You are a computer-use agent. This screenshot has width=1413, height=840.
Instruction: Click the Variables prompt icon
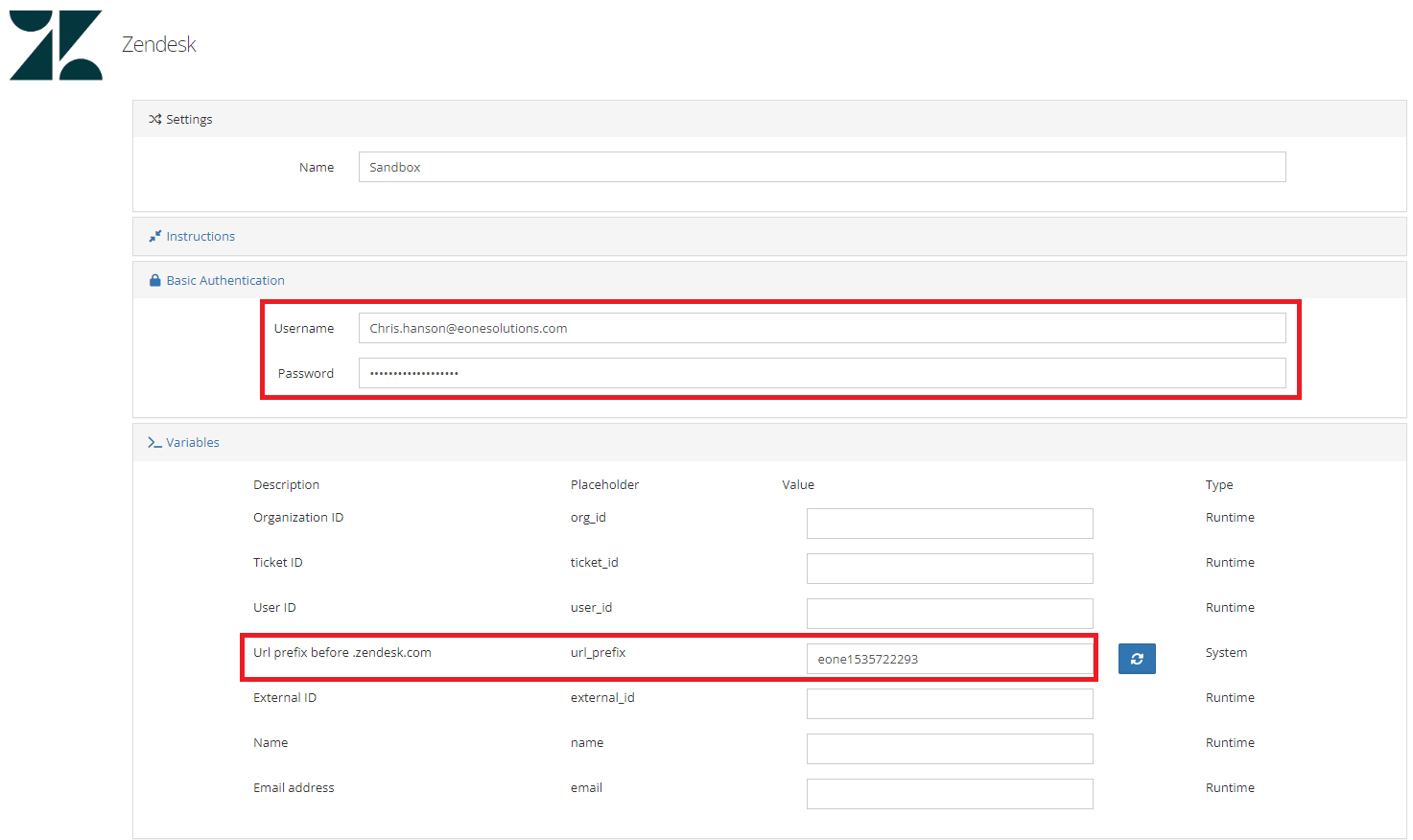[154, 442]
